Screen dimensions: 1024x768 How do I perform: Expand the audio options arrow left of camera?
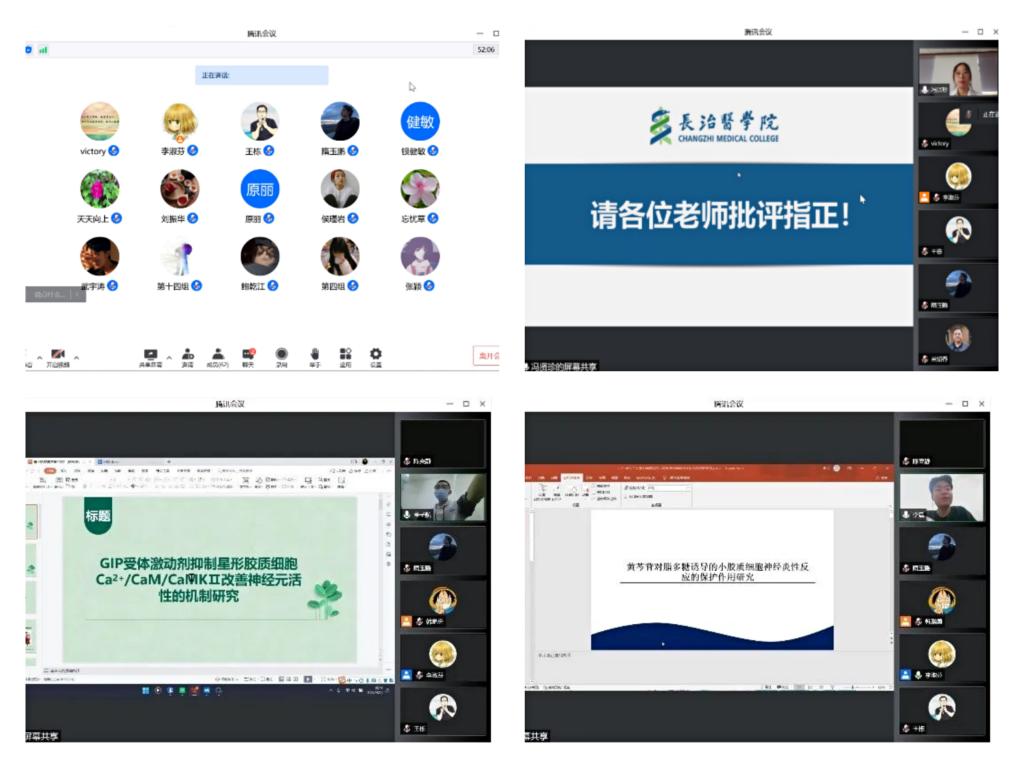(x=39, y=357)
